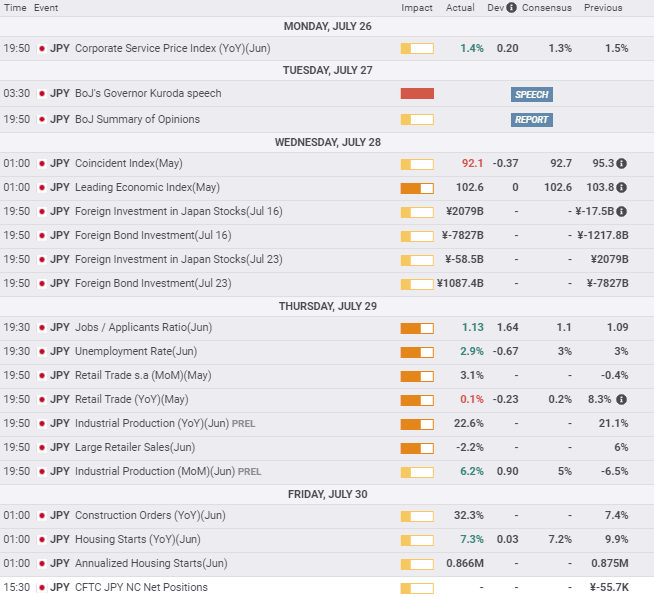654x597 pixels.
Task: Click the info icon beside Dev column header
Action: point(511,8)
